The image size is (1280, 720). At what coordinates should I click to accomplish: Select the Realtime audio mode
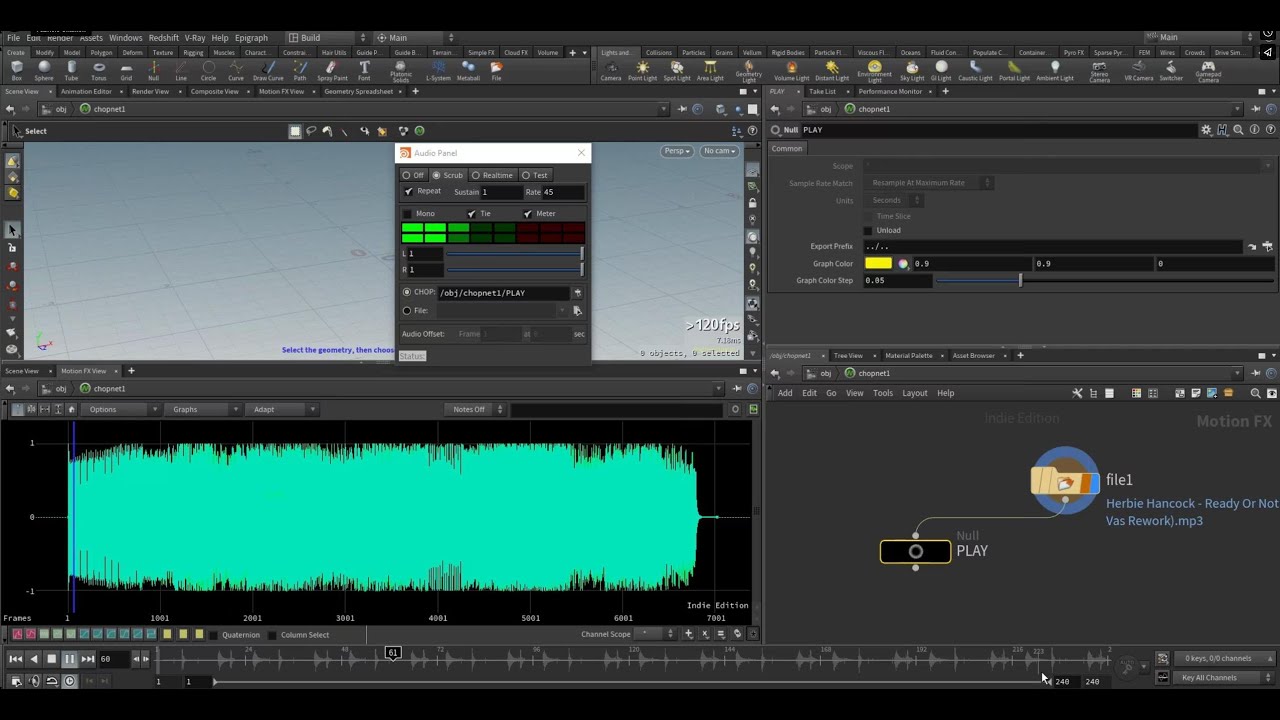coord(492,175)
